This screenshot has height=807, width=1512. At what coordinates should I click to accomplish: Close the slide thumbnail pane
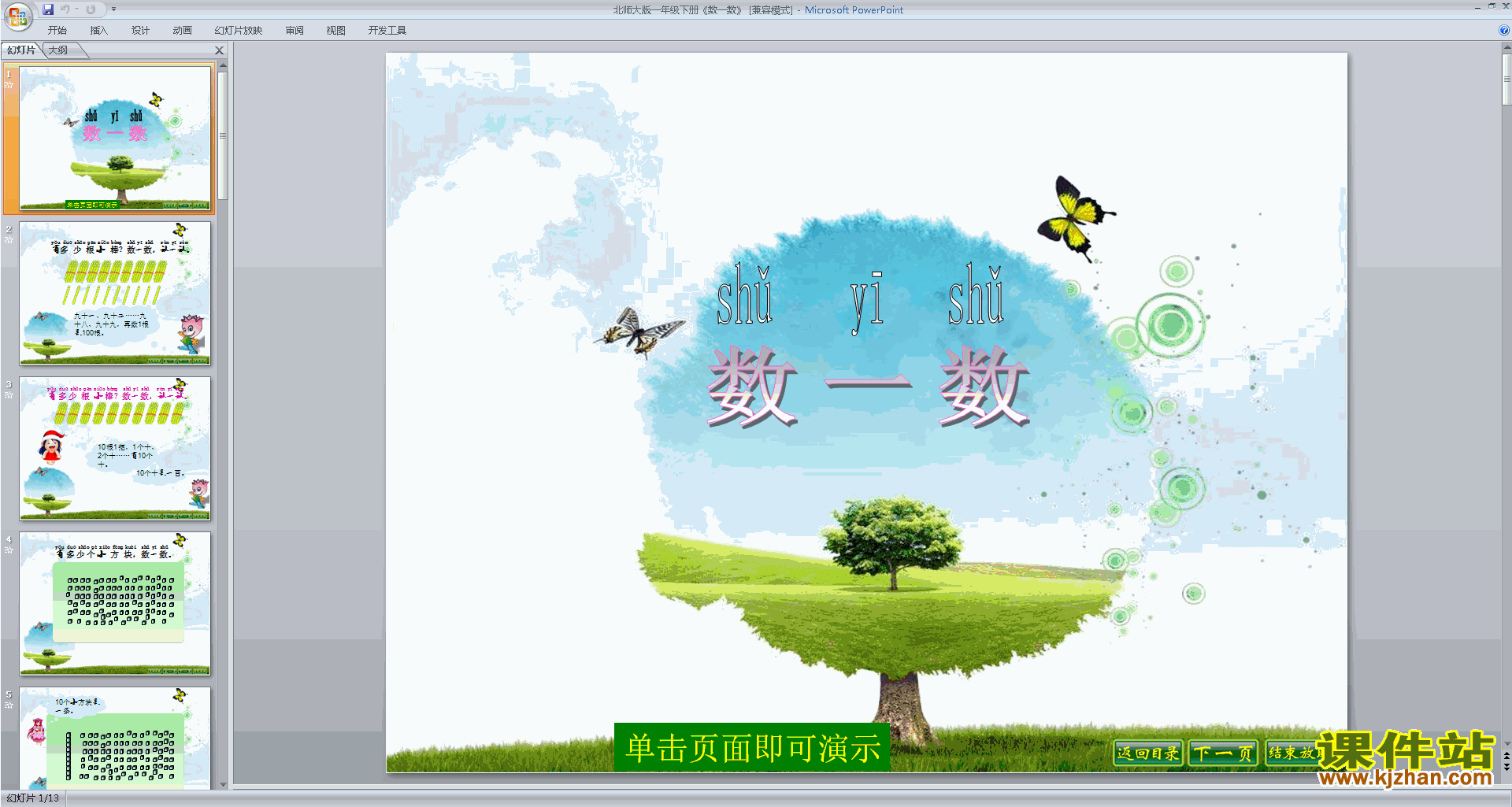coord(220,50)
